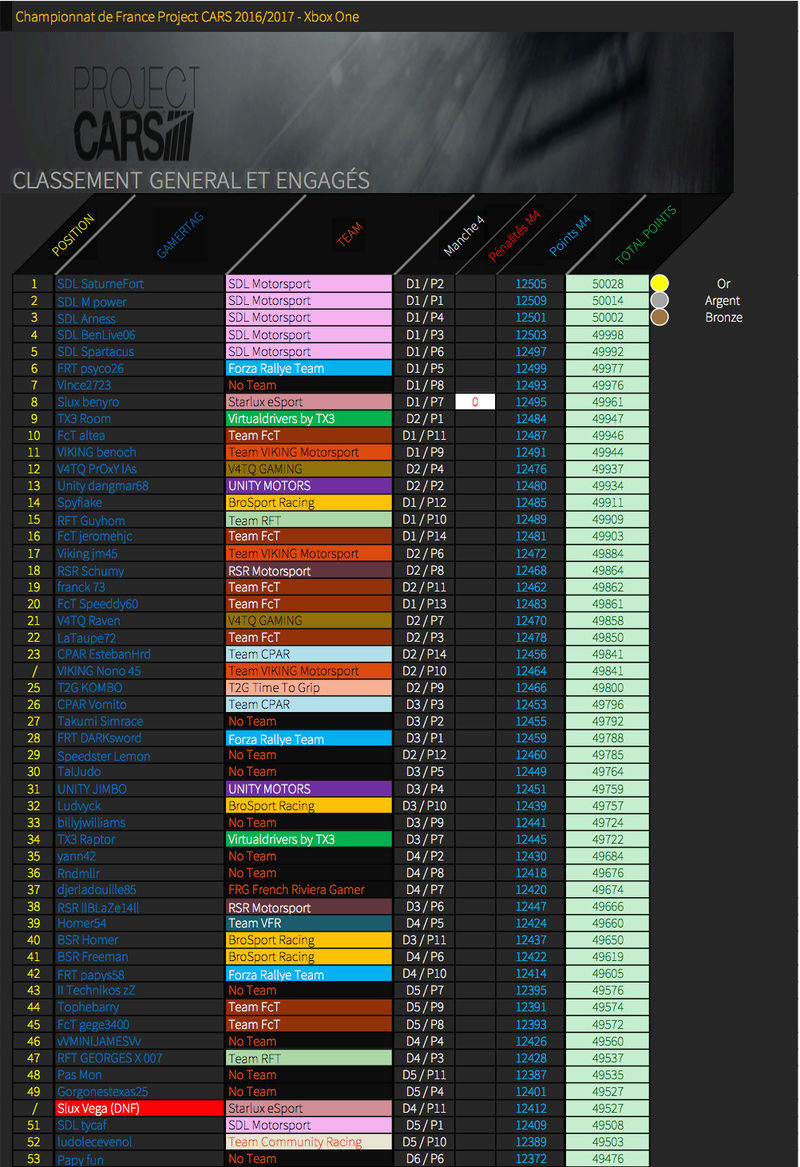
Task: Select gamertag Gorgonestexas25
Action: (x=102, y=1092)
